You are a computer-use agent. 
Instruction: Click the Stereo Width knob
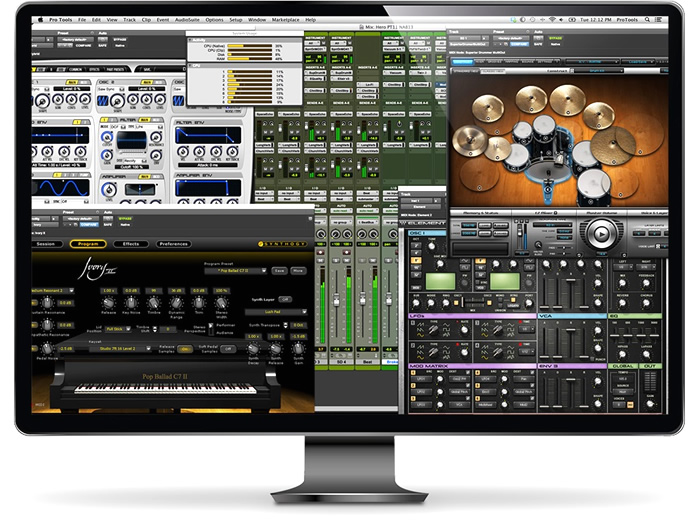[221, 303]
